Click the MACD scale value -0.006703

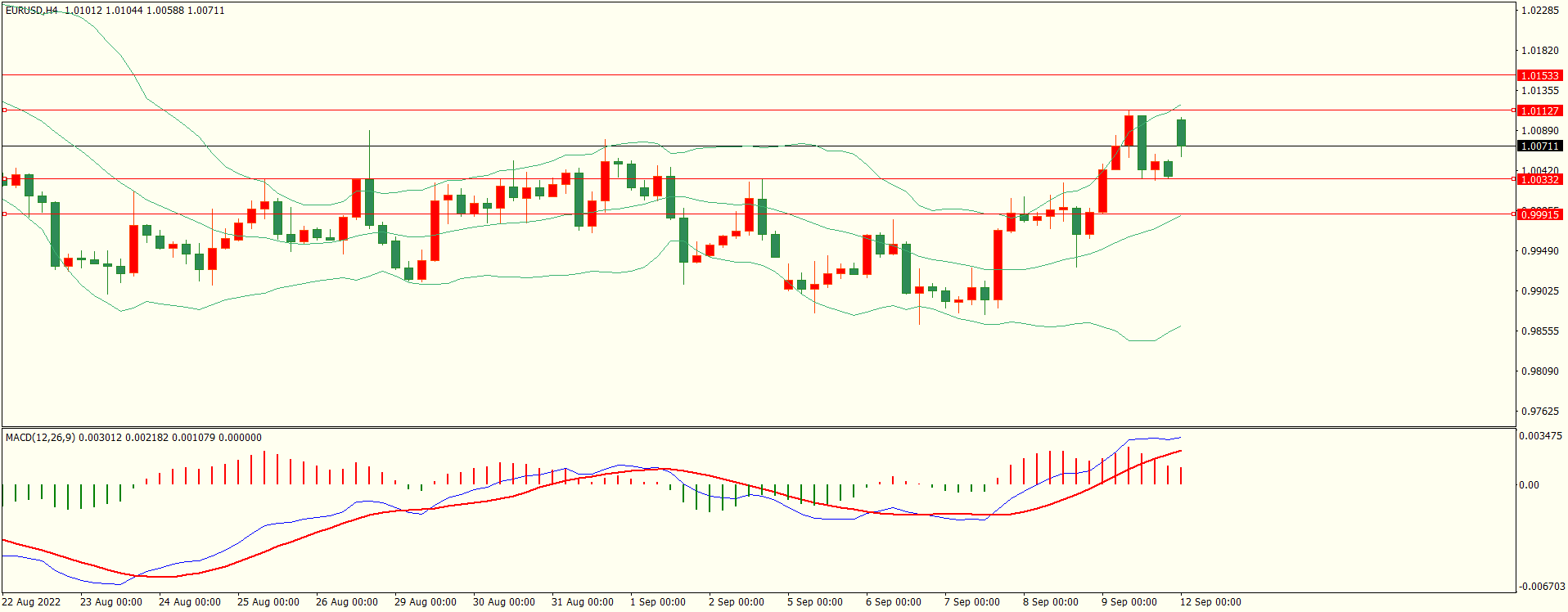(1540, 587)
